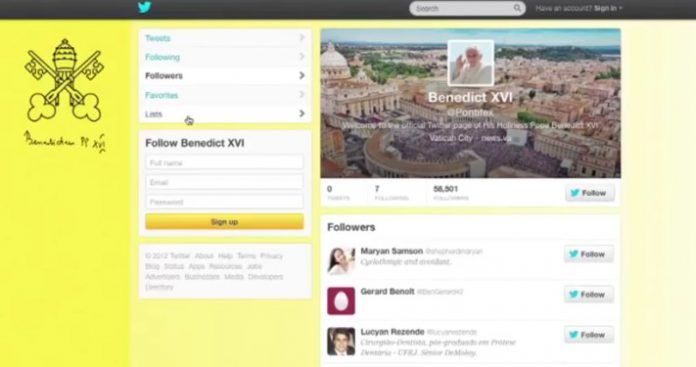The width and height of the screenshot is (696, 367).
Task: Click the Email input field
Action: tap(225, 182)
